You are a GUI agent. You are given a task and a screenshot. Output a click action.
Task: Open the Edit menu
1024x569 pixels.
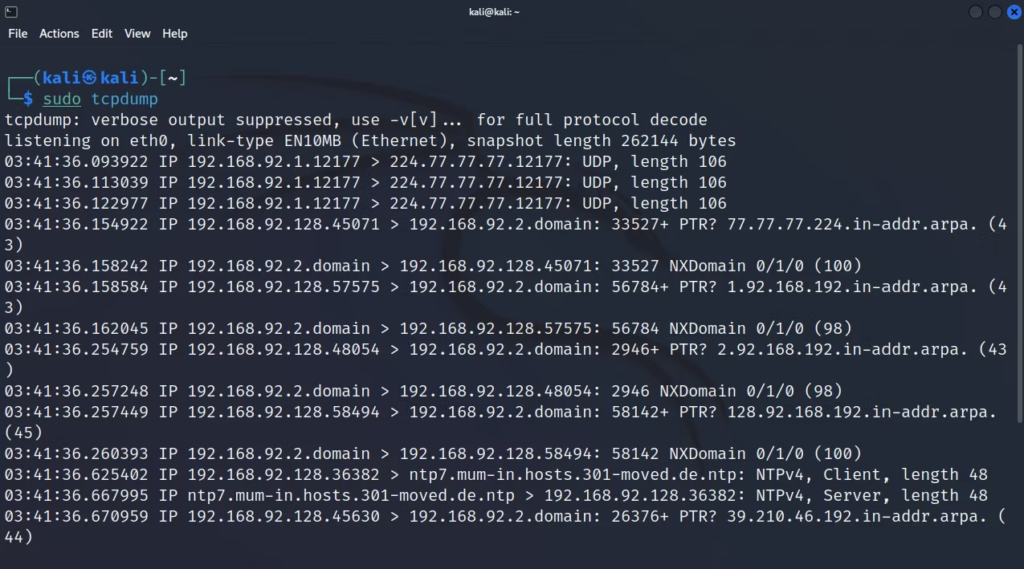point(101,33)
